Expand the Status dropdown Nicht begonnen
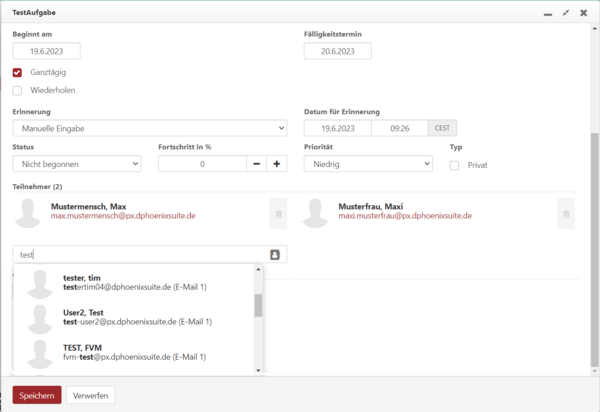The image size is (600, 412). 77,164
